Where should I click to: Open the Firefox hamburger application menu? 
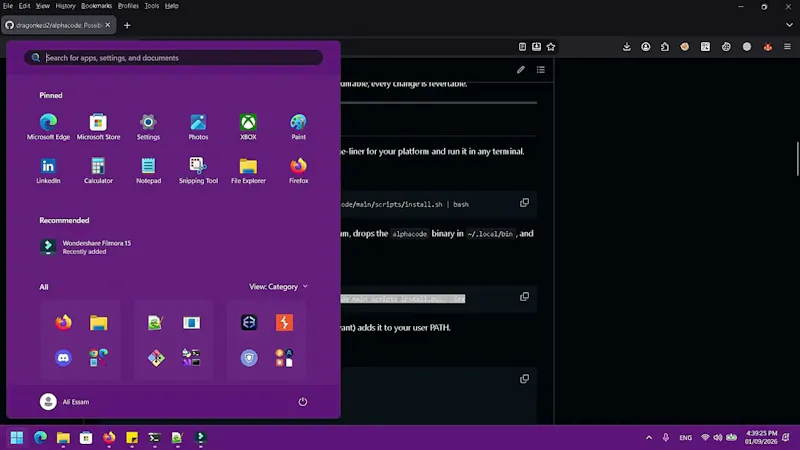[x=787, y=47]
